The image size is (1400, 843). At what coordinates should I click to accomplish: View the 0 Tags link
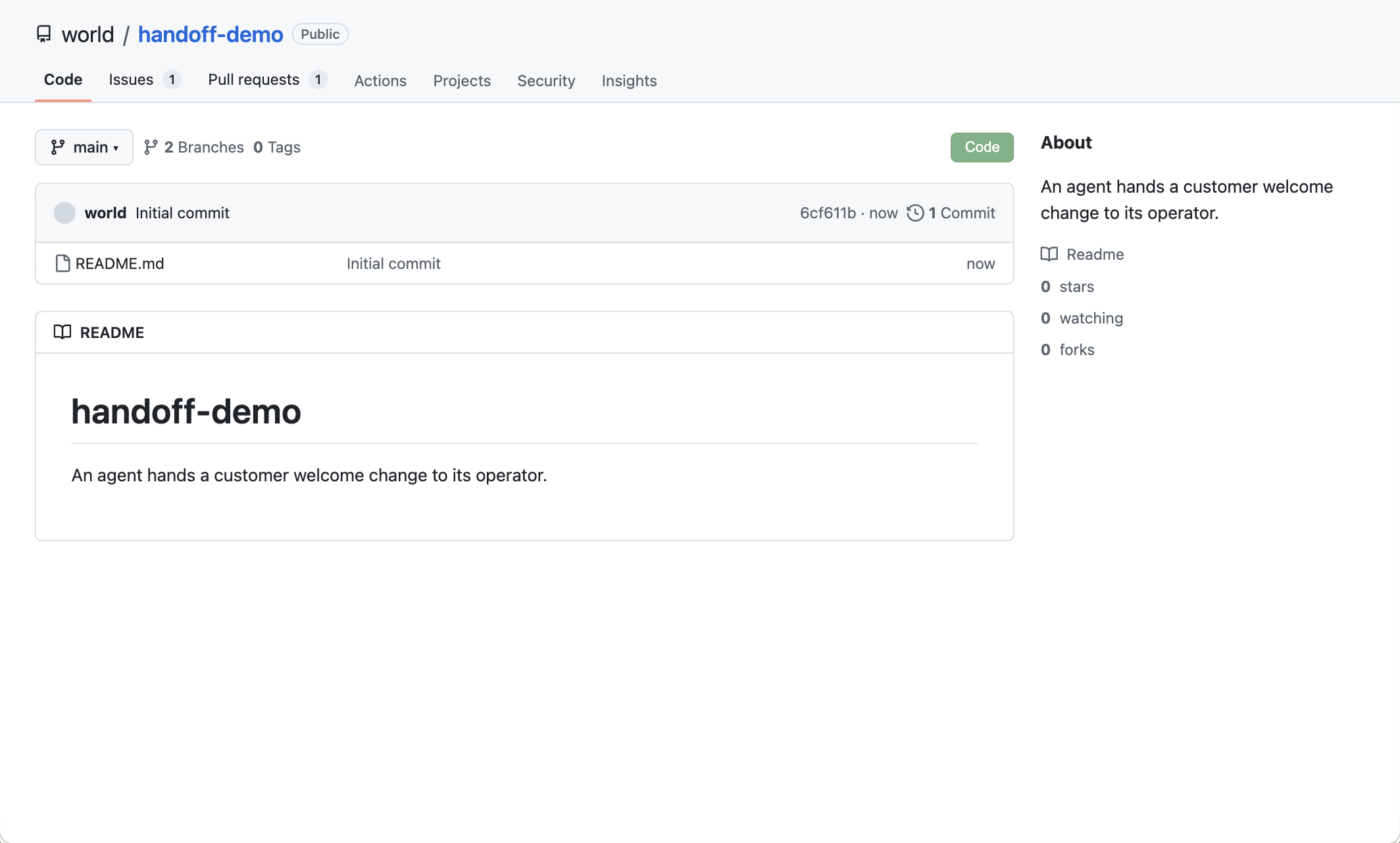[277, 147]
